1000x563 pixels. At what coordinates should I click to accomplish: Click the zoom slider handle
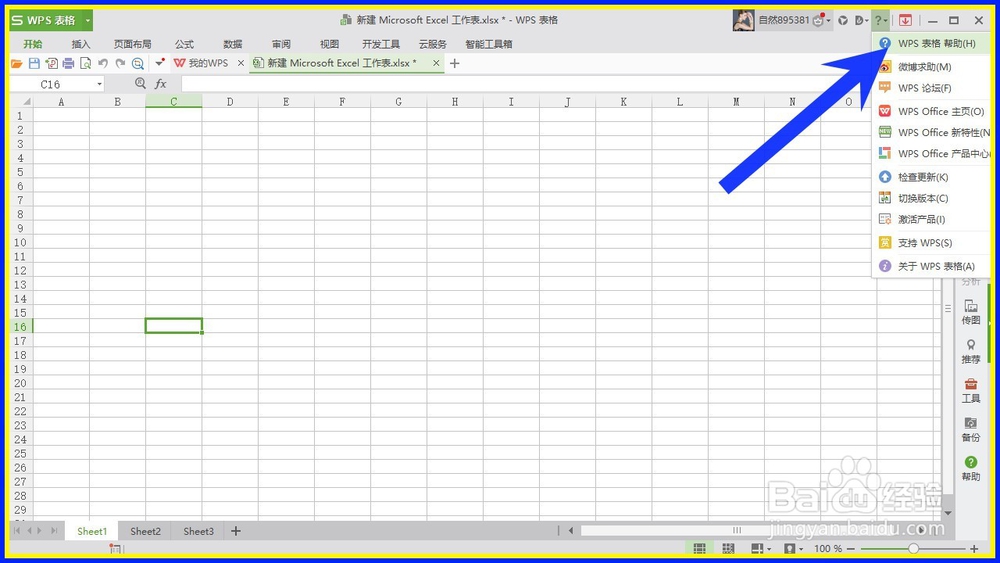click(x=913, y=548)
